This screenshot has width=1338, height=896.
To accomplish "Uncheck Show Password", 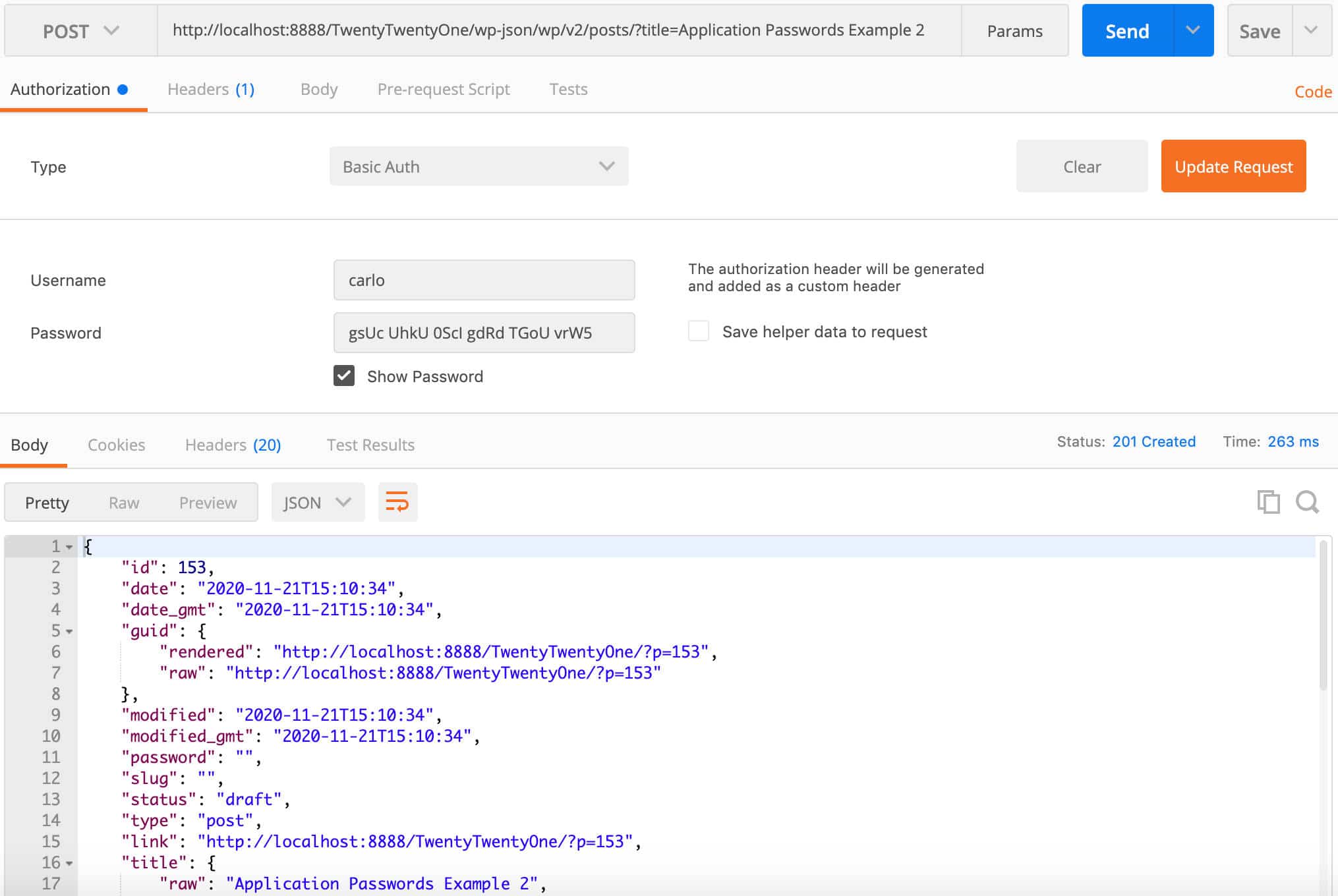I will pos(343,376).
